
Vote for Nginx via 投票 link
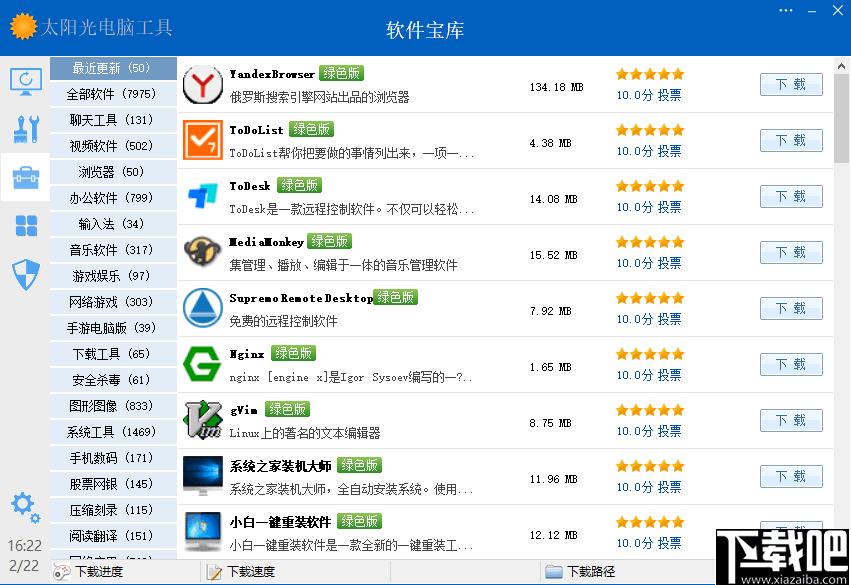(669, 375)
